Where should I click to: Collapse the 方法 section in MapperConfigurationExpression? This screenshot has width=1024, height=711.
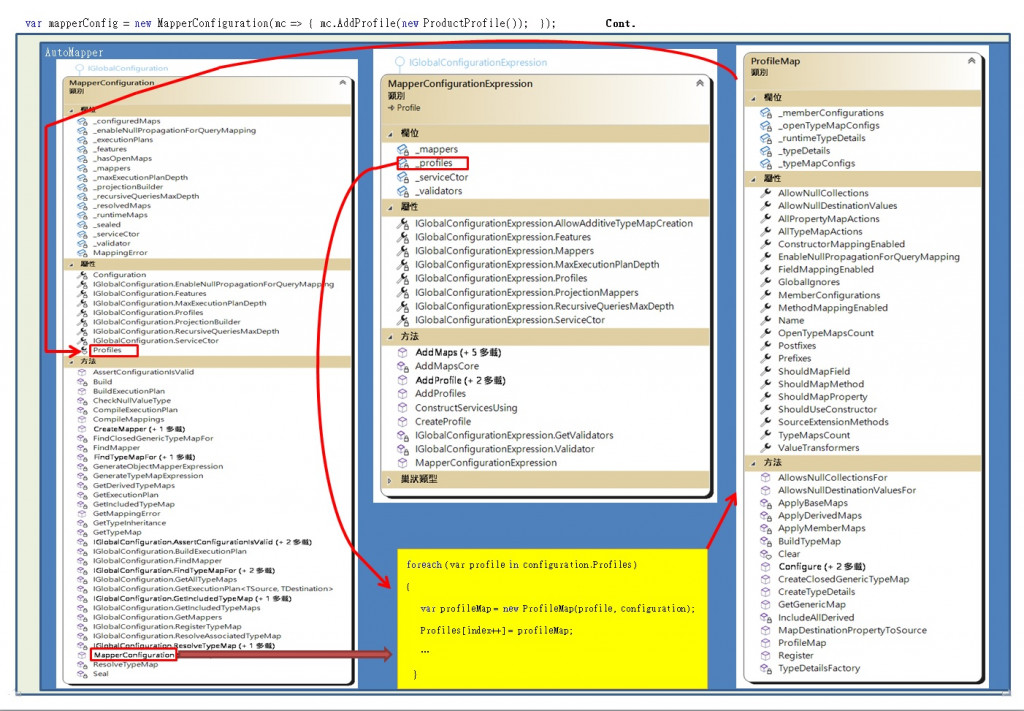tap(390, 338)
